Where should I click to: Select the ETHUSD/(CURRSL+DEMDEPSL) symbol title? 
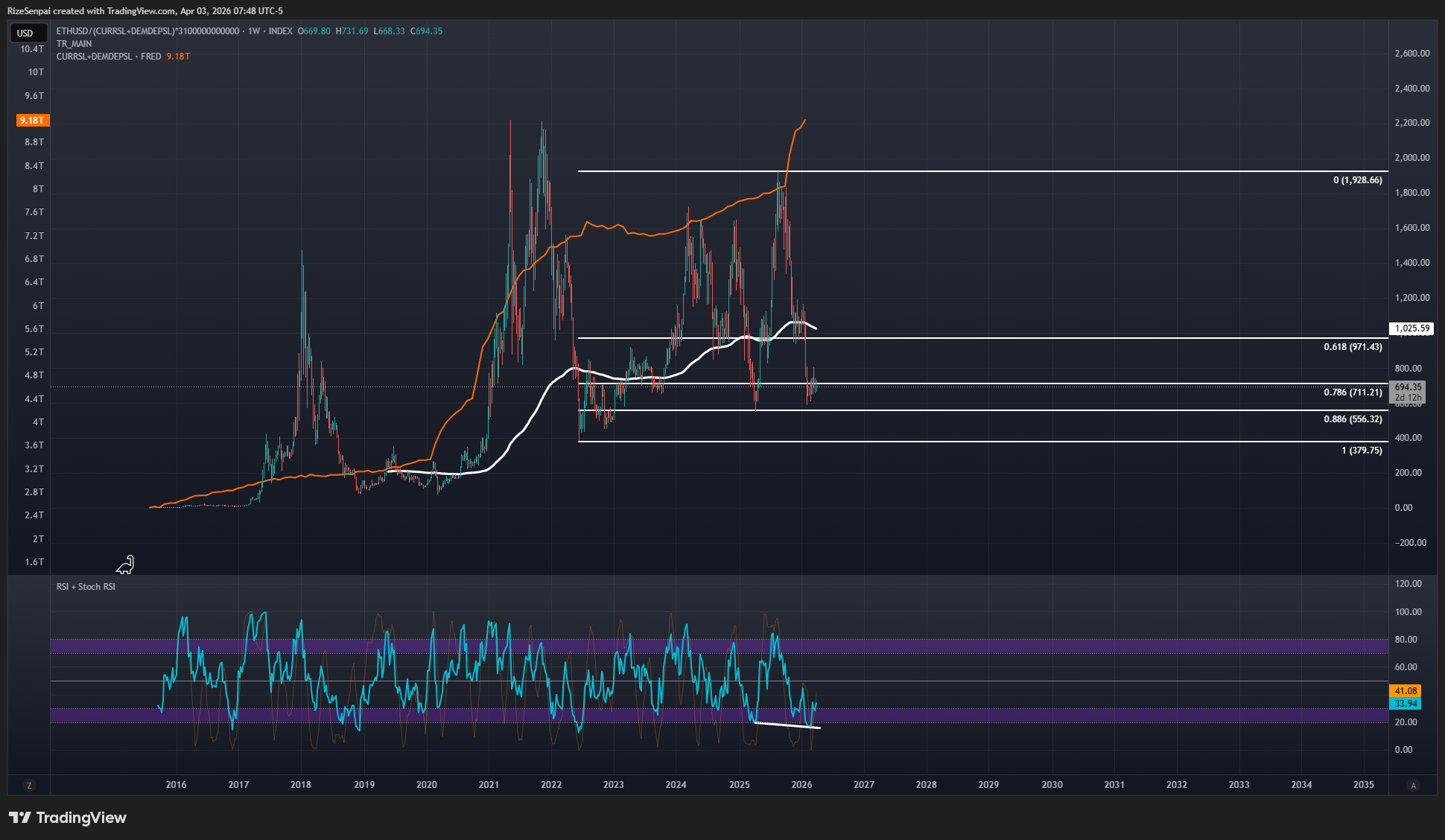pyautogui.click(x=147, y=31)
